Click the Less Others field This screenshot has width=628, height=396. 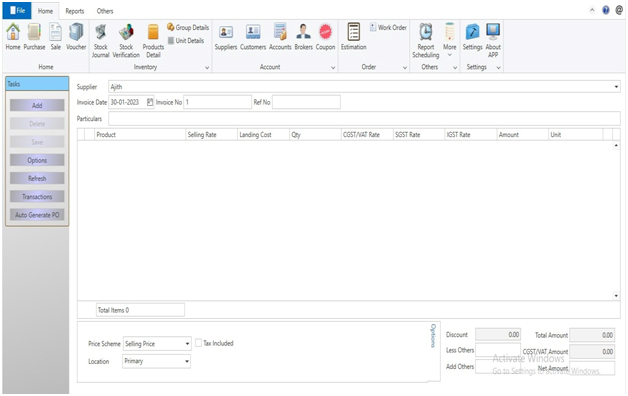498,350
